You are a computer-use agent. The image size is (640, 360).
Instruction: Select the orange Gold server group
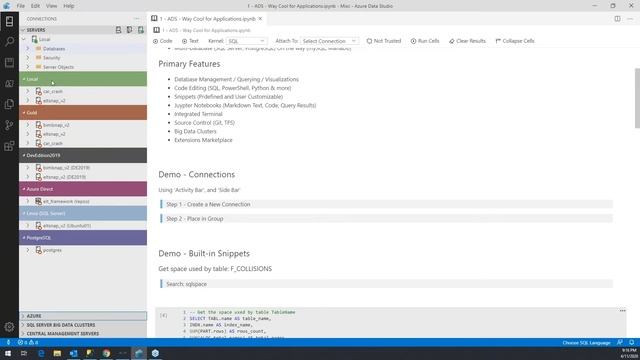pyautogui.click(x=83, y=112)
